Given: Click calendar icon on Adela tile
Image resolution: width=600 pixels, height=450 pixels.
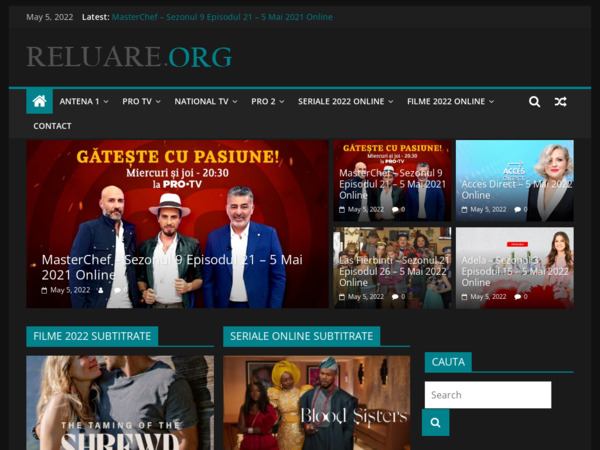Looking at the screenshot, I should tap(464, 297).
